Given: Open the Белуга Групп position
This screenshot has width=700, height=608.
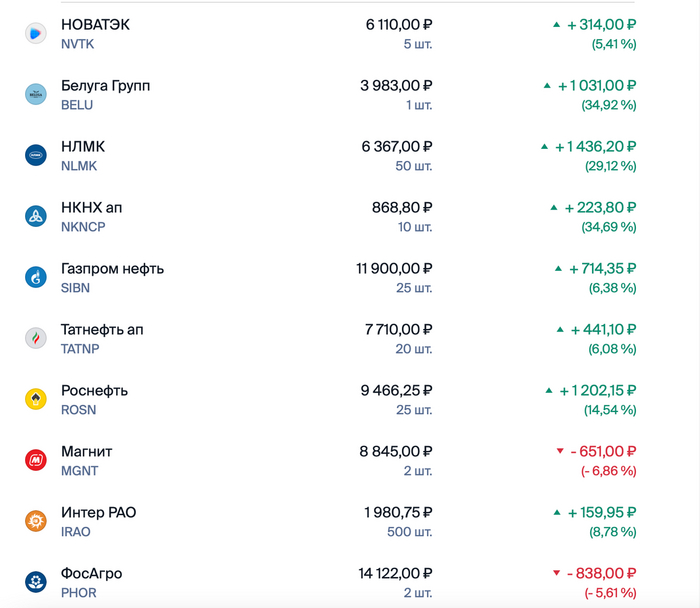Looking at the screenshot, I should tap(105, 85).
